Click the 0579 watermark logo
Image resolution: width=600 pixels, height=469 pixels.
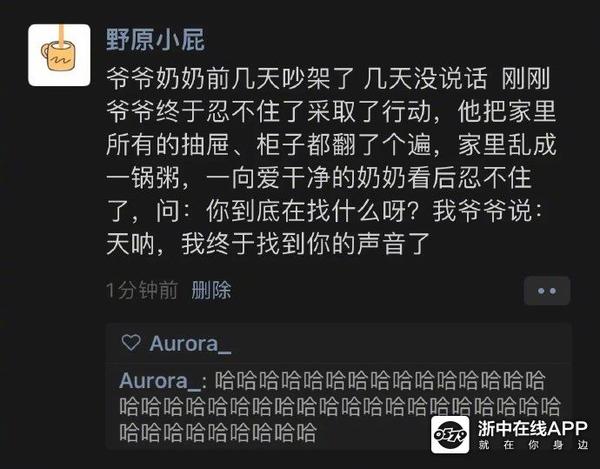point(450,435)
